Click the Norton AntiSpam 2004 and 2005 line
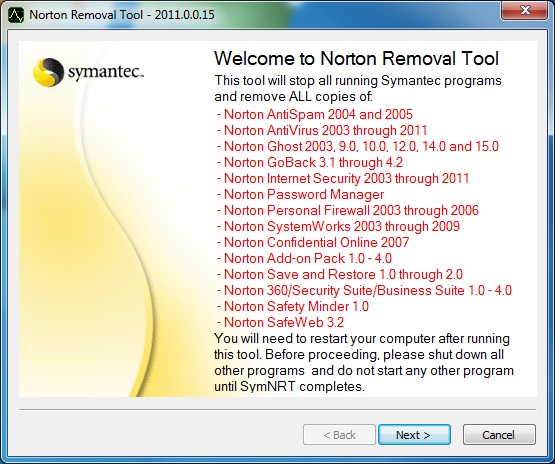Screen dimensions: 555x464 pyautogui.click(x=315, y=114)
